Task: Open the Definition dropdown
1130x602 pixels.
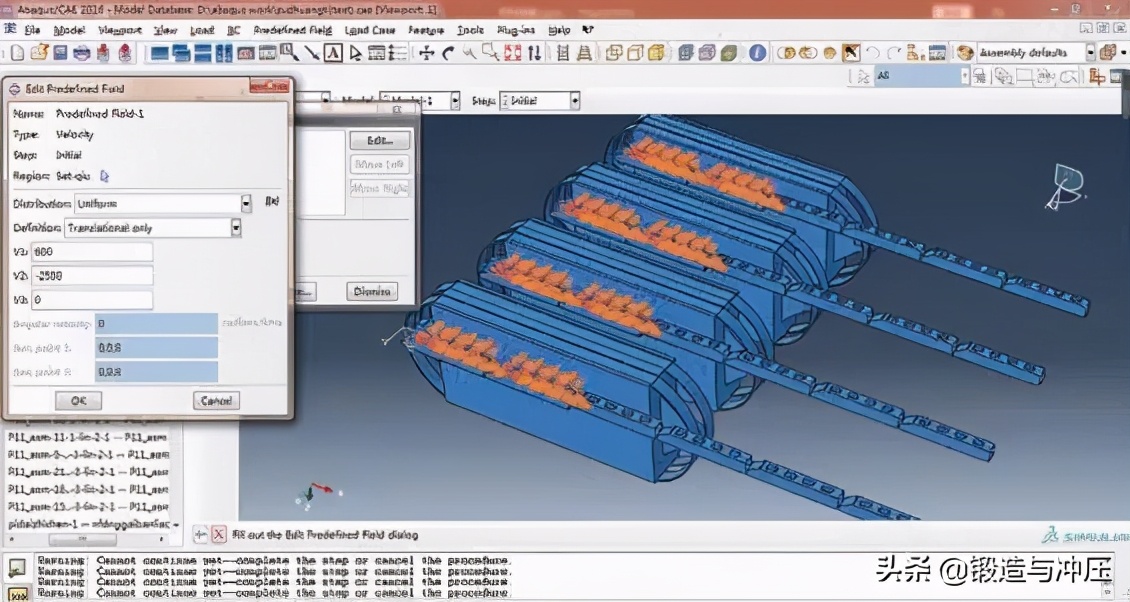Action: [236, 228]
